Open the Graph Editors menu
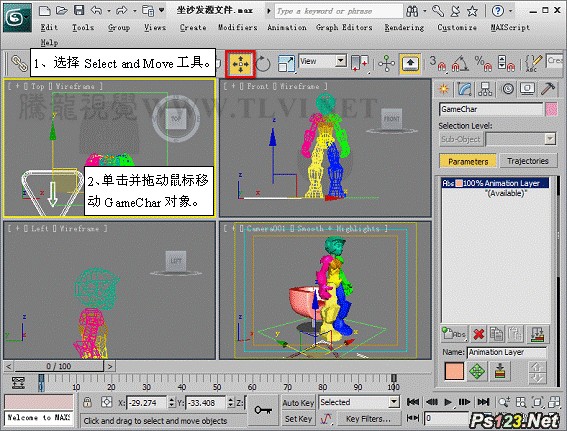The image size is (567, 431). click(344, 27)
